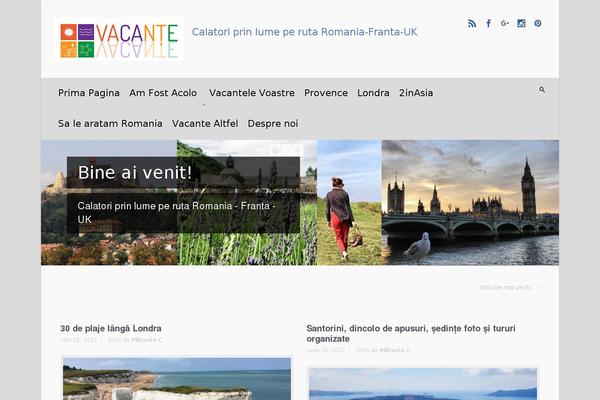Click the Big Ben Westminster banner photo
Screen dimensions: 600x400
point(470,202)
